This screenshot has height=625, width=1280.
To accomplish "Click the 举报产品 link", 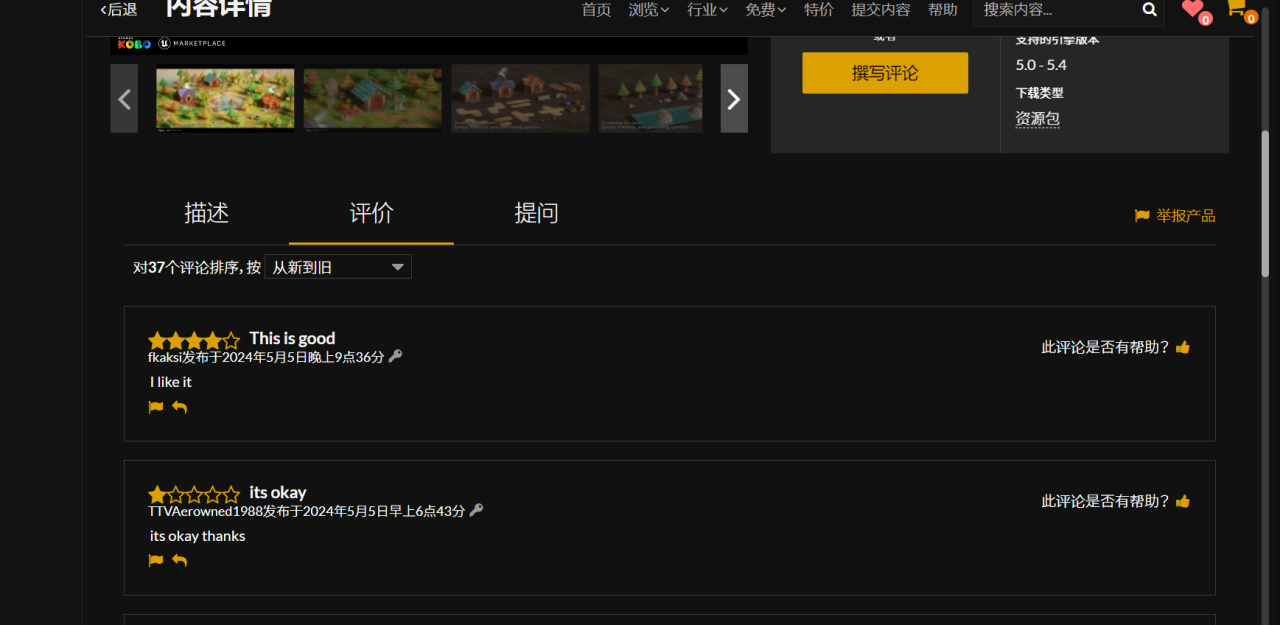I will (1186, 216).
